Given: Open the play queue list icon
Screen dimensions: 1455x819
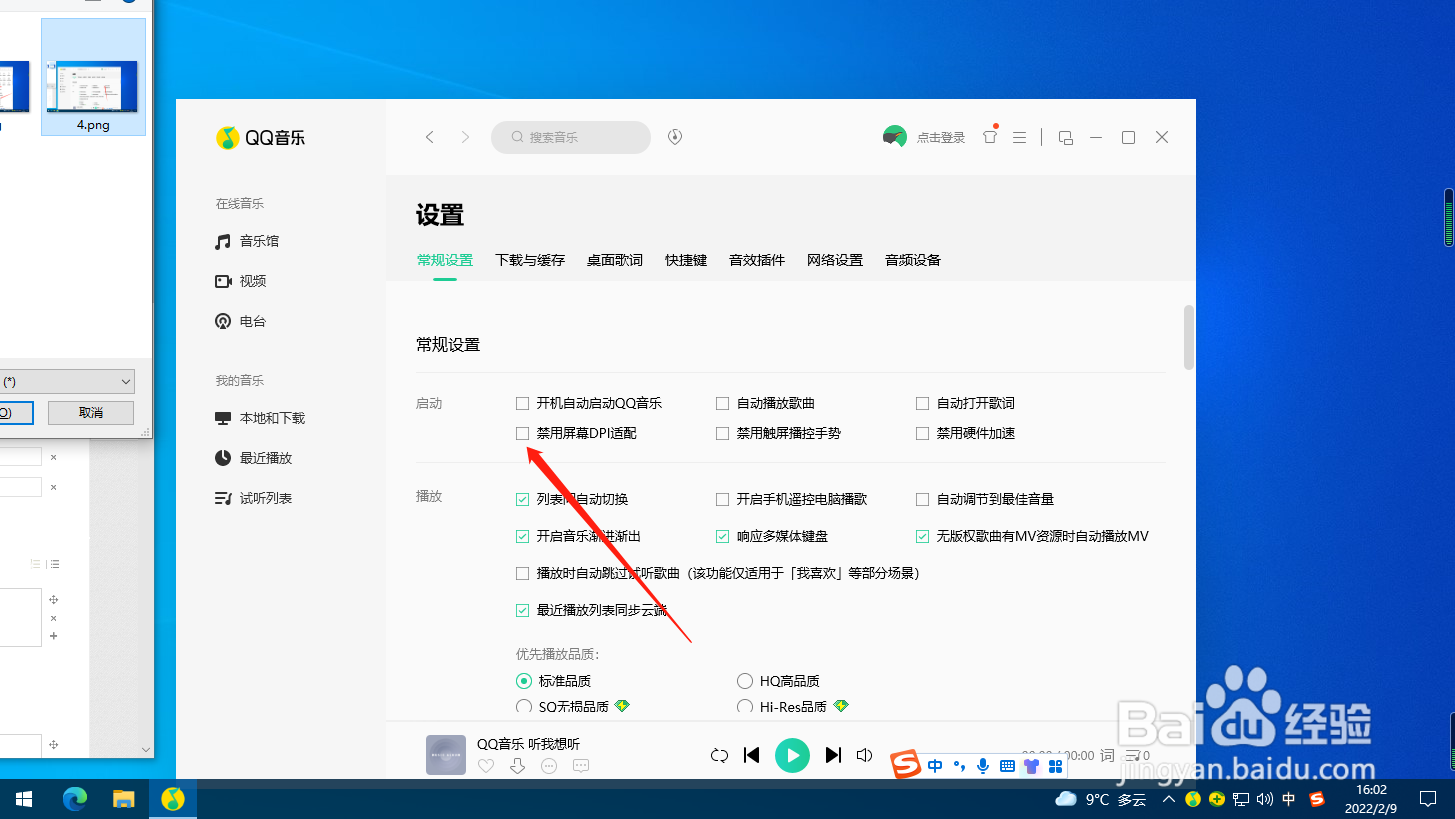Looking at the screenshot, I should (1133, 755).
